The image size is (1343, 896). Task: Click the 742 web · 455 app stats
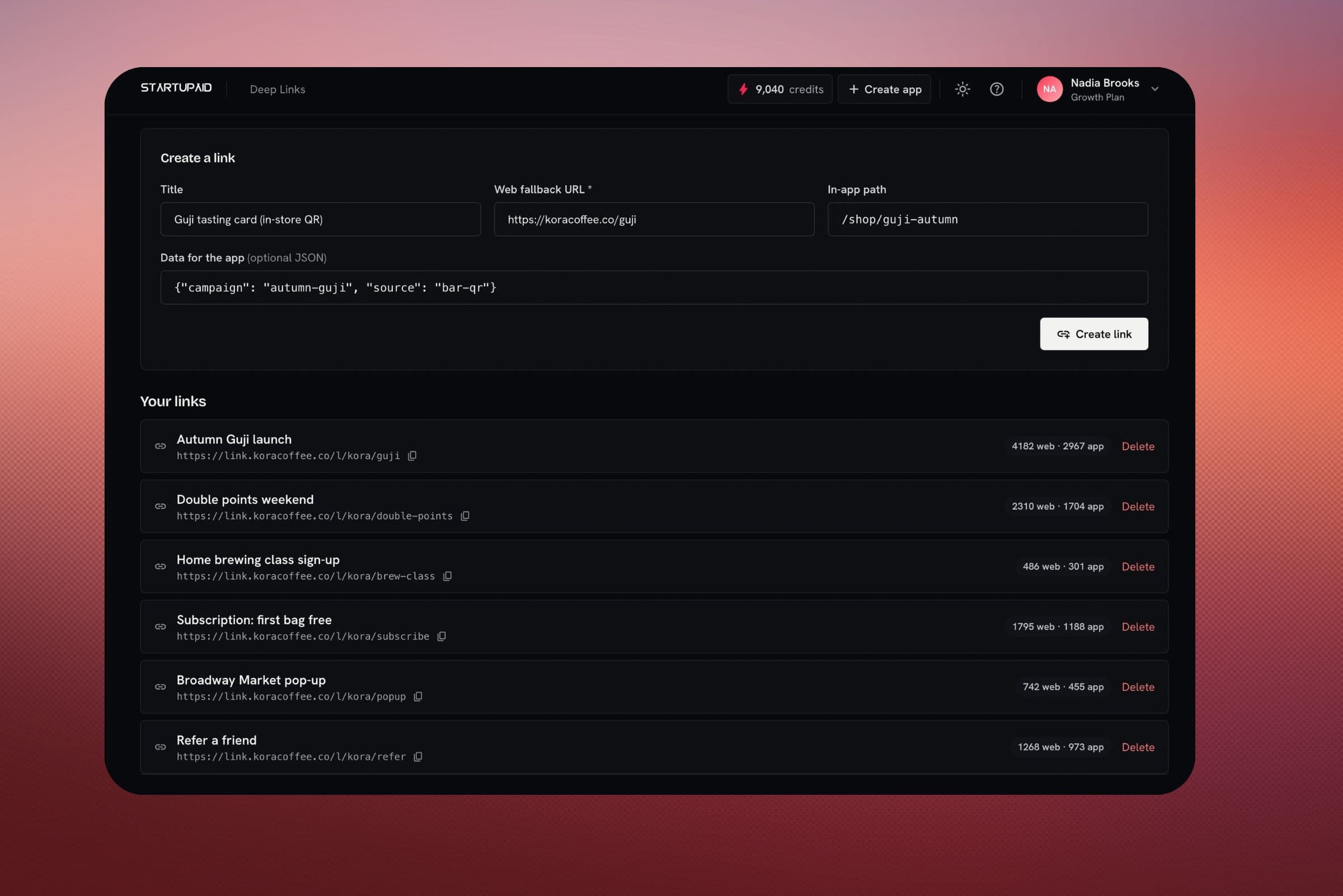point(1063,687)
